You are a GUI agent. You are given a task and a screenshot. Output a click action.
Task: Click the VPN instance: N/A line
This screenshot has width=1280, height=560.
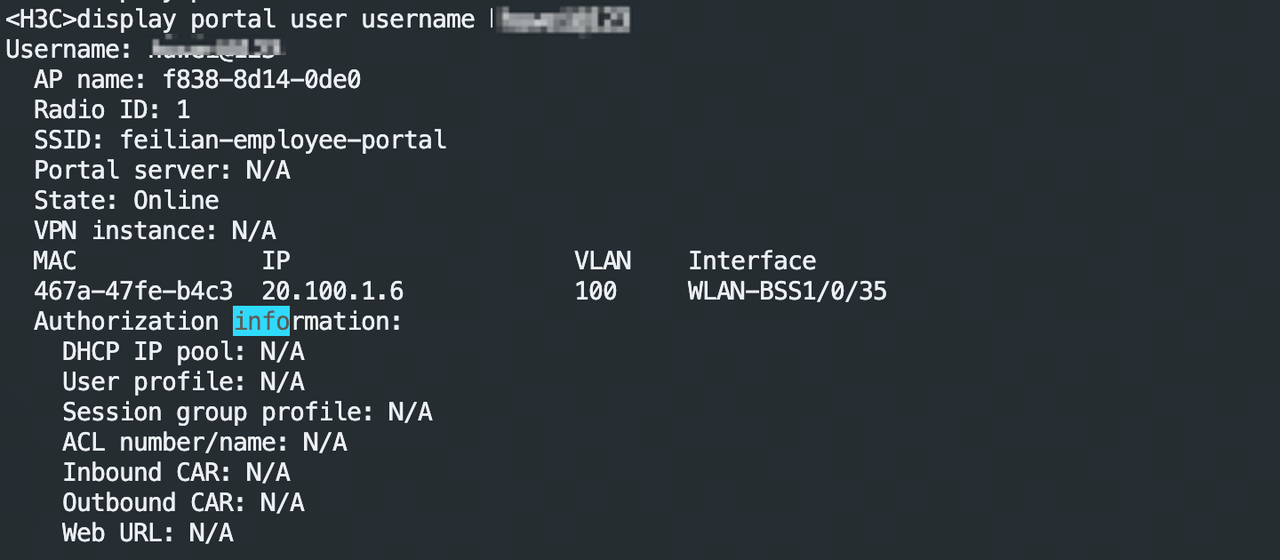click(x=155, y=231)
